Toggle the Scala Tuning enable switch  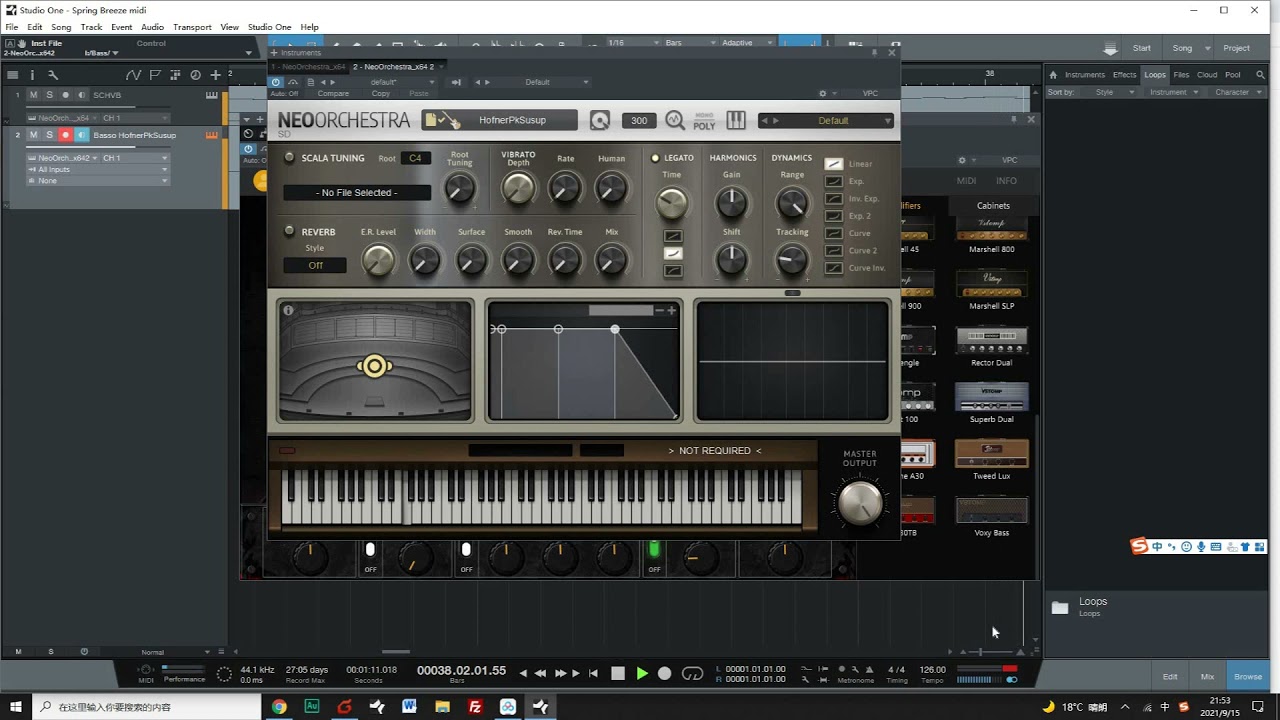click(290, 158)
